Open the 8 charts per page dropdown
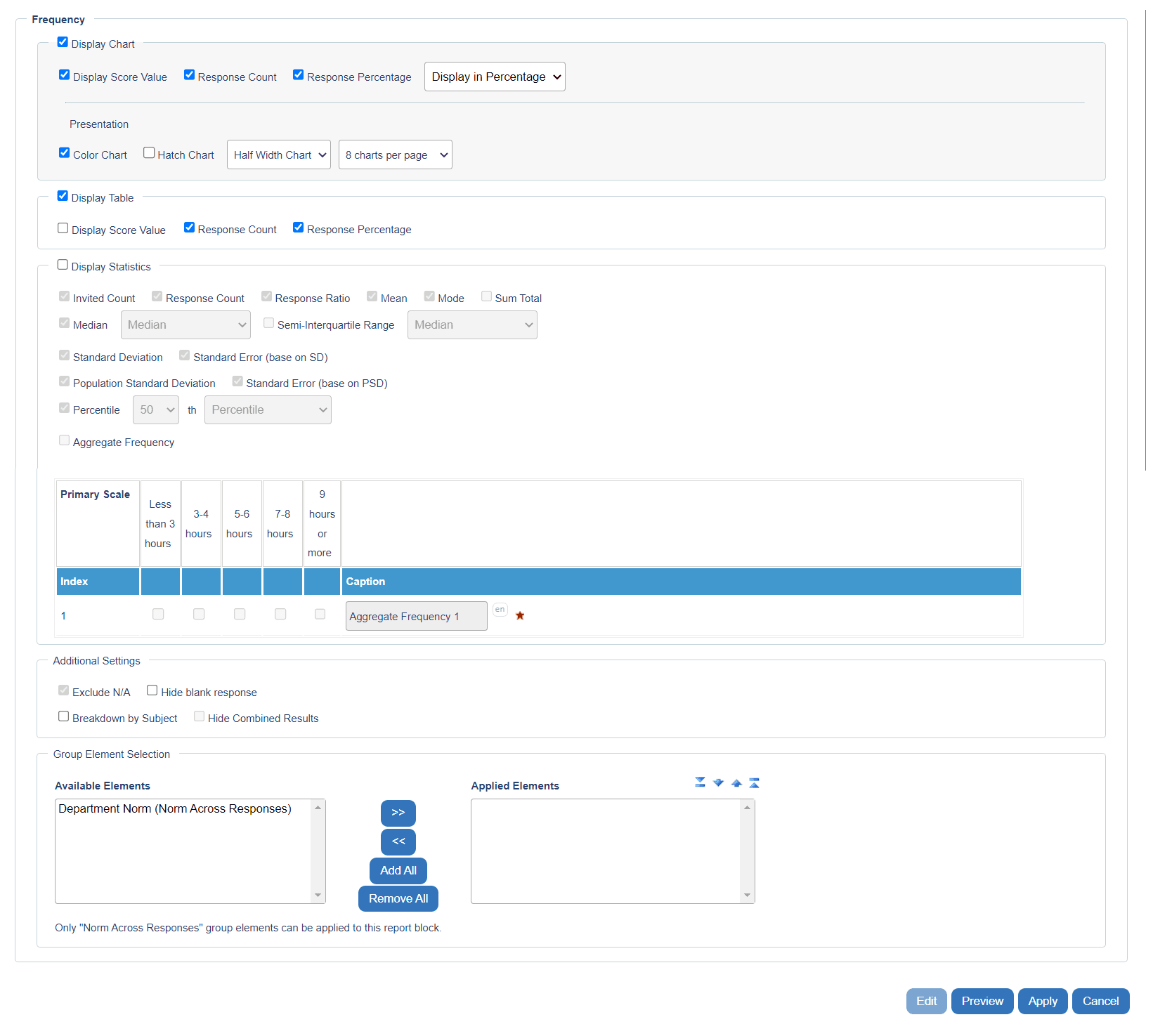This screenshot has width=1153, height=1036. coord(396,155)
